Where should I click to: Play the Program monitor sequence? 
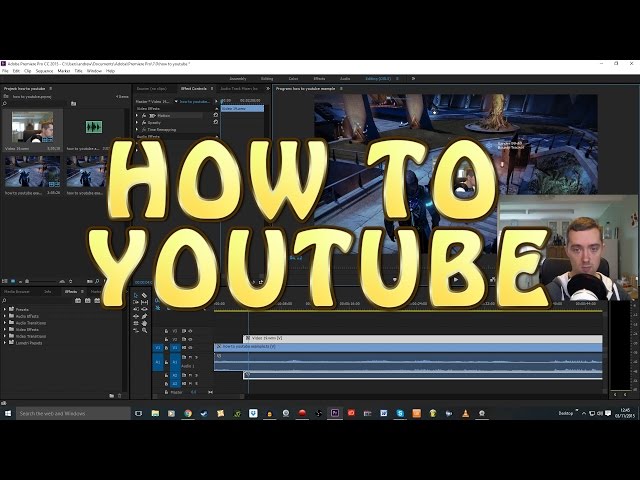point(456,280)
